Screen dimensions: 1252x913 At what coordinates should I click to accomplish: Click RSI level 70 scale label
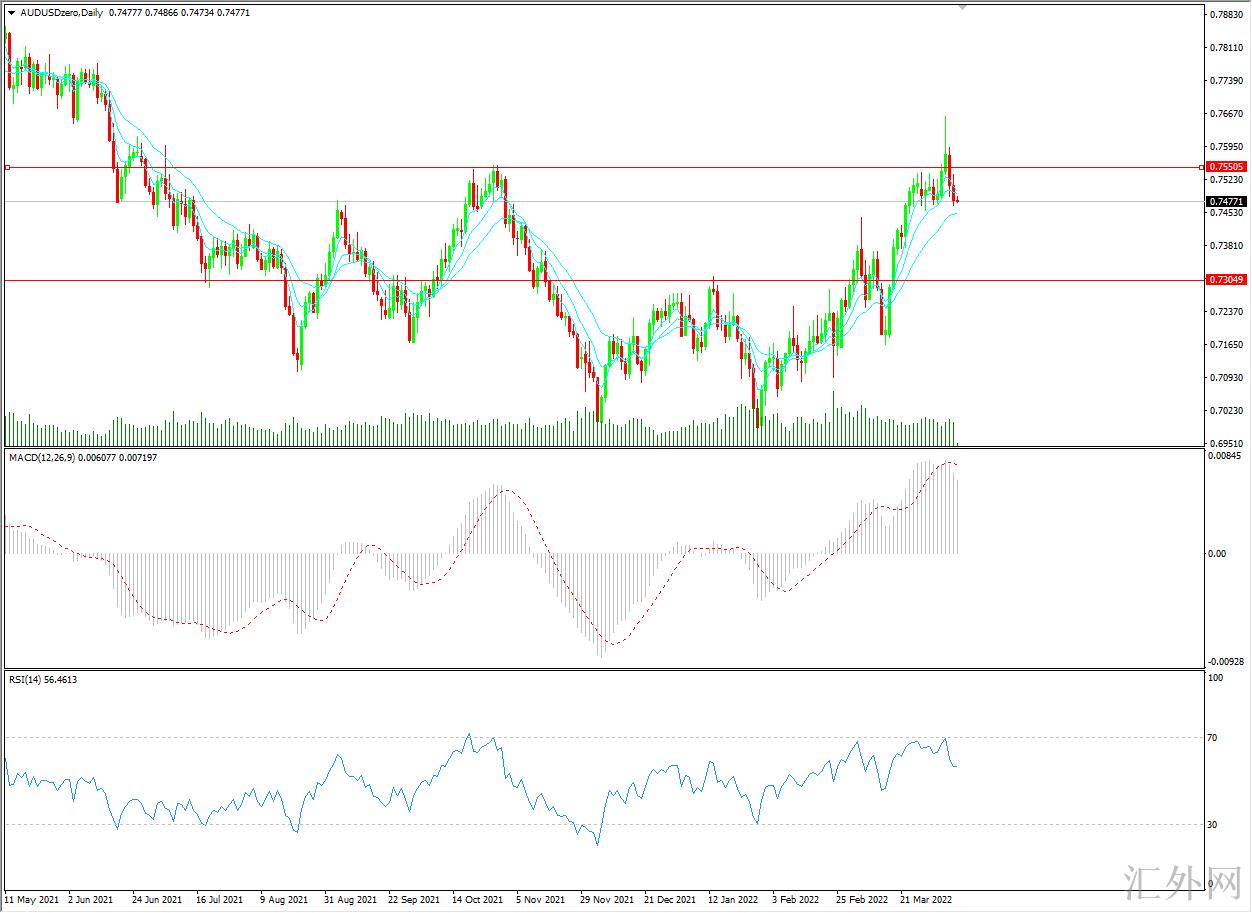[1212, 738]
